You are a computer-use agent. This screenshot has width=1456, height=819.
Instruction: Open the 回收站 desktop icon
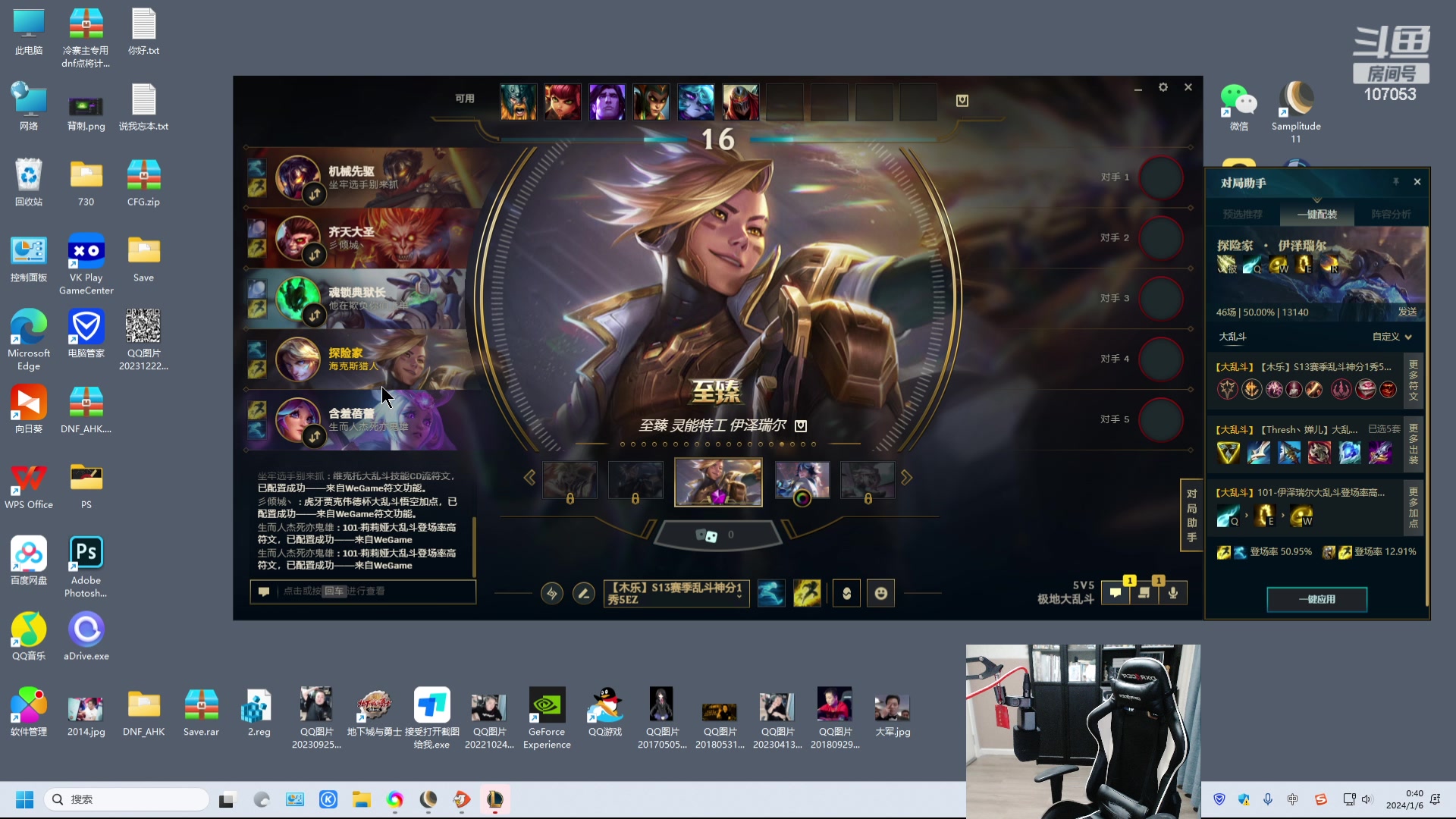(29, 183)
